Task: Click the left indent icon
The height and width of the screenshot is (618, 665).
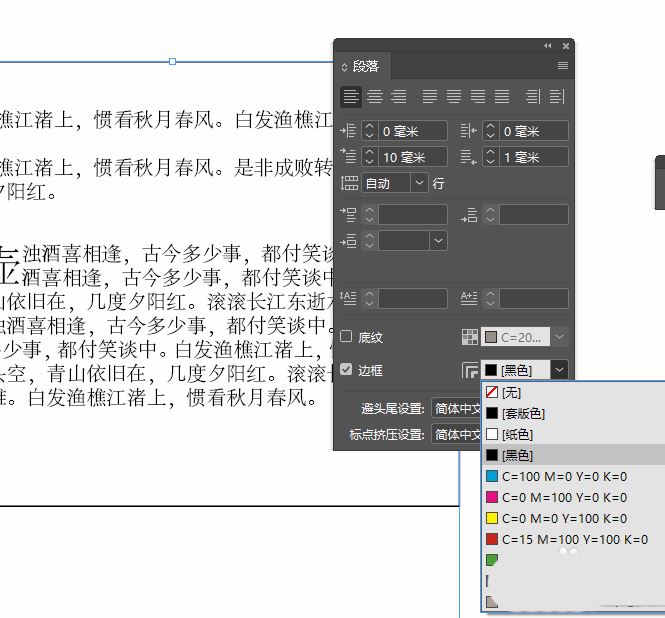Action: coord(348,131)
